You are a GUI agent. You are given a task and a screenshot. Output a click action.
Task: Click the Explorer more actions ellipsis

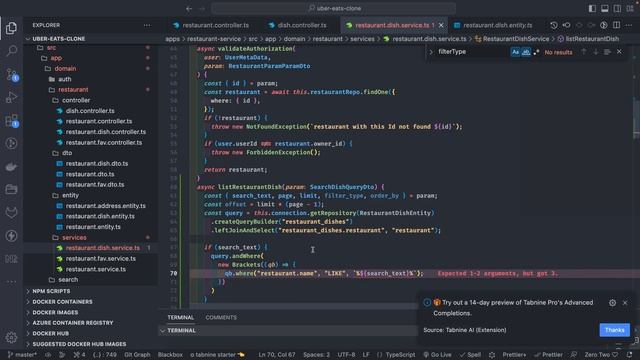[x=147, y=25]
